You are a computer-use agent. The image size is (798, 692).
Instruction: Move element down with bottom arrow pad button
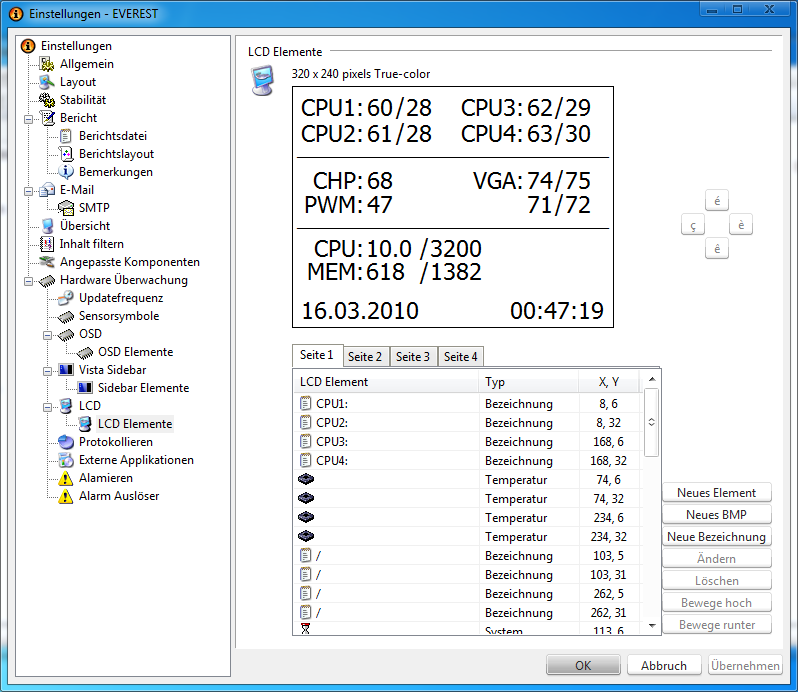(717, 249)
